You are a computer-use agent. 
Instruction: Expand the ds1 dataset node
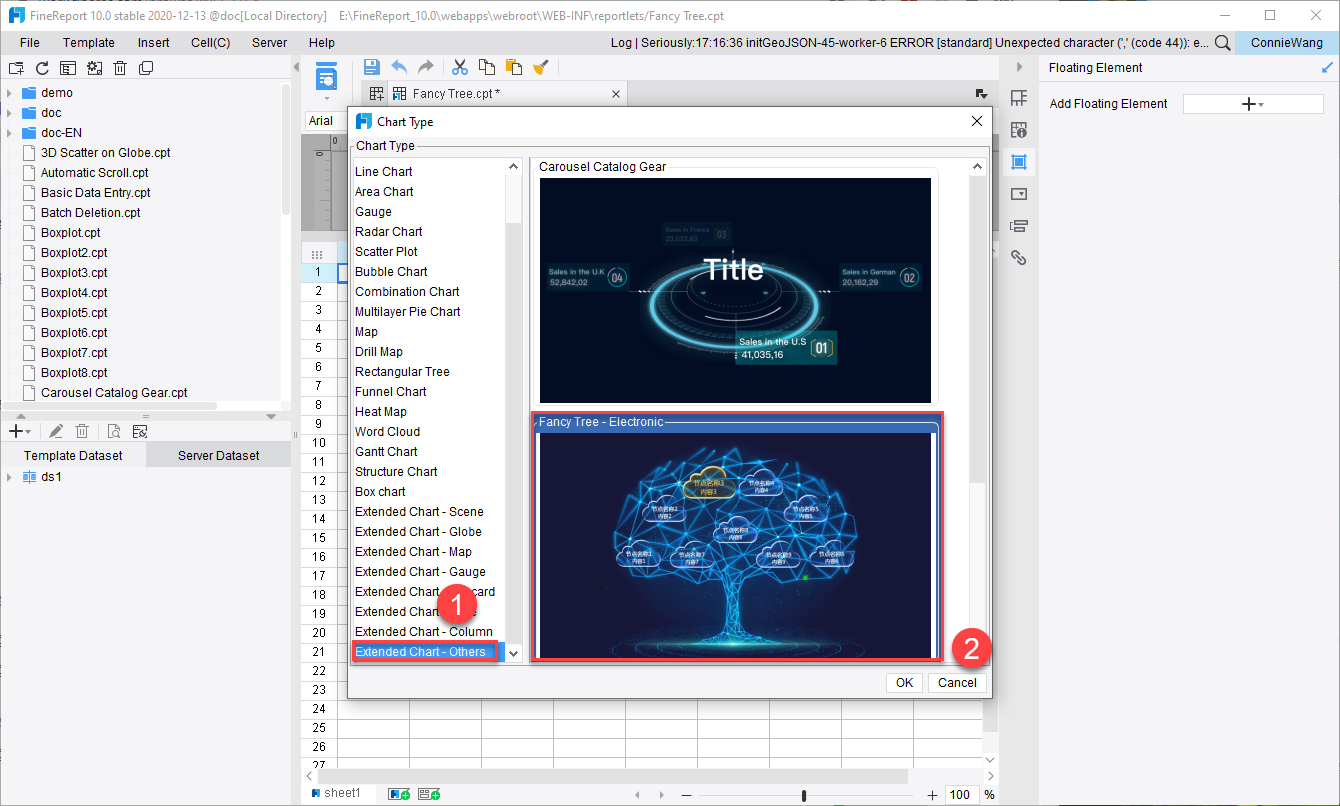9,477
